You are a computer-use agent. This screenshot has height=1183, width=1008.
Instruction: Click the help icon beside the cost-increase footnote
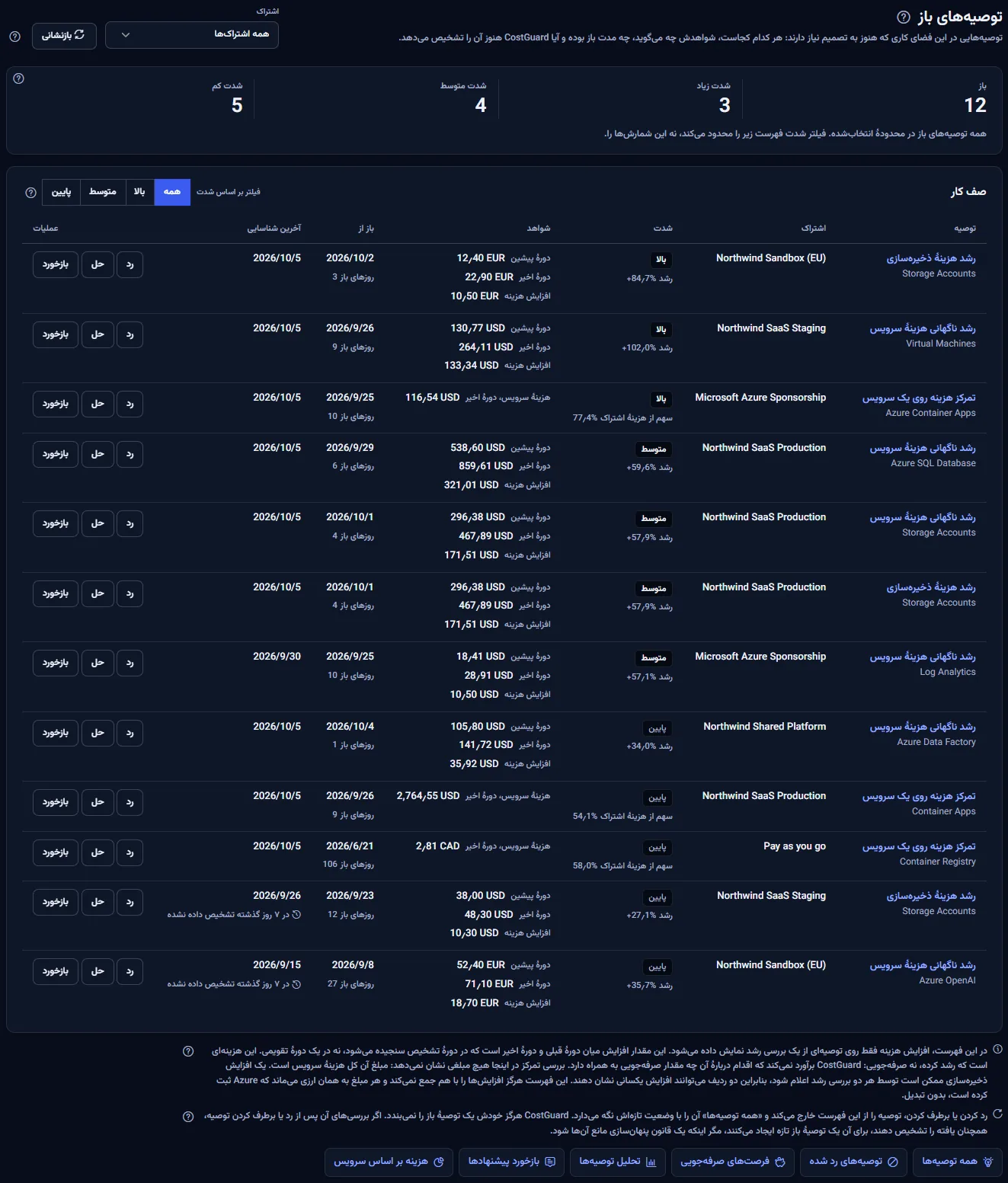pyautogui.click(x=188, y=1051)
